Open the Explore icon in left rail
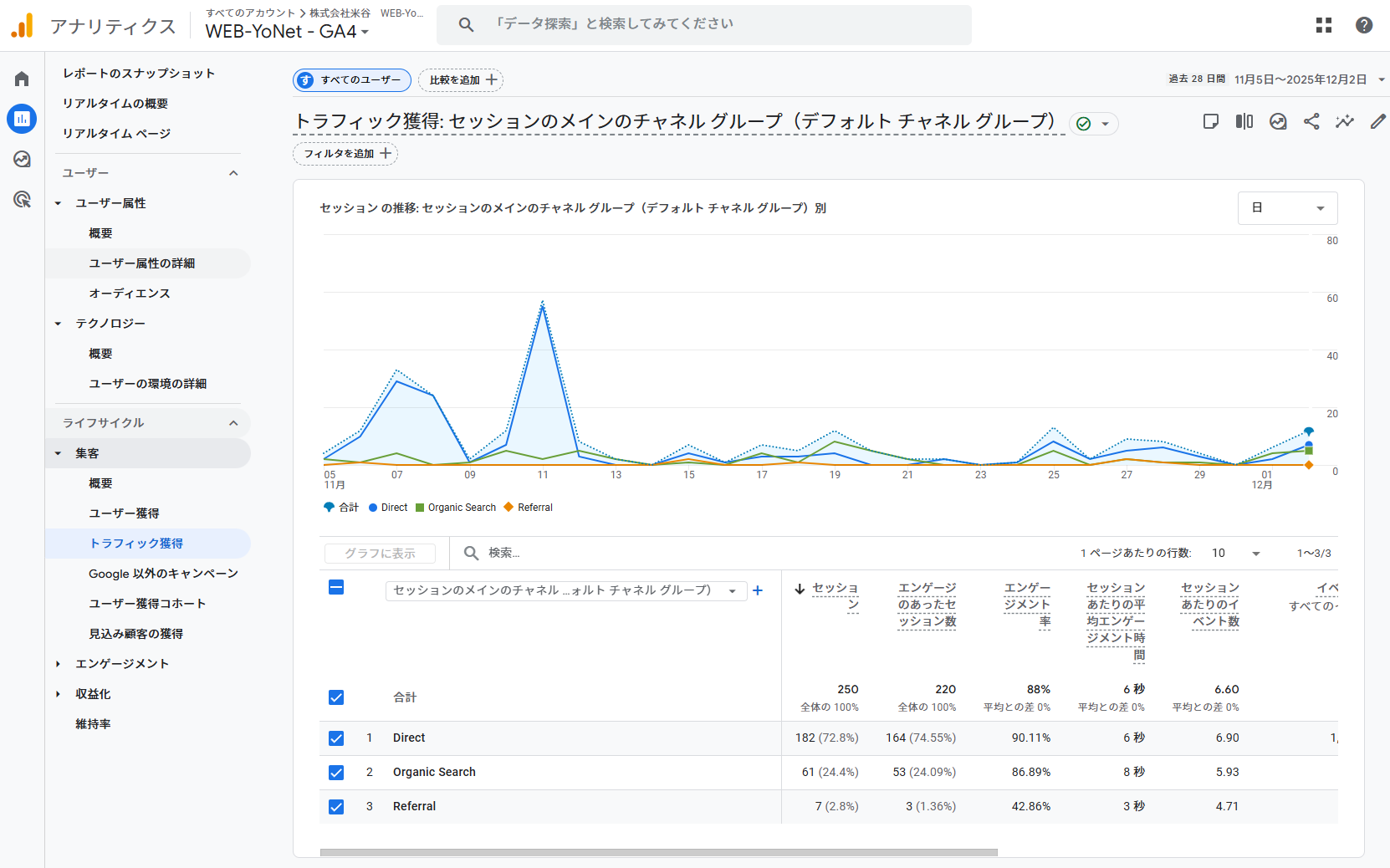The width and height of the screenshot is (1390, 868). pyautogui.click(x=22, y=159)
